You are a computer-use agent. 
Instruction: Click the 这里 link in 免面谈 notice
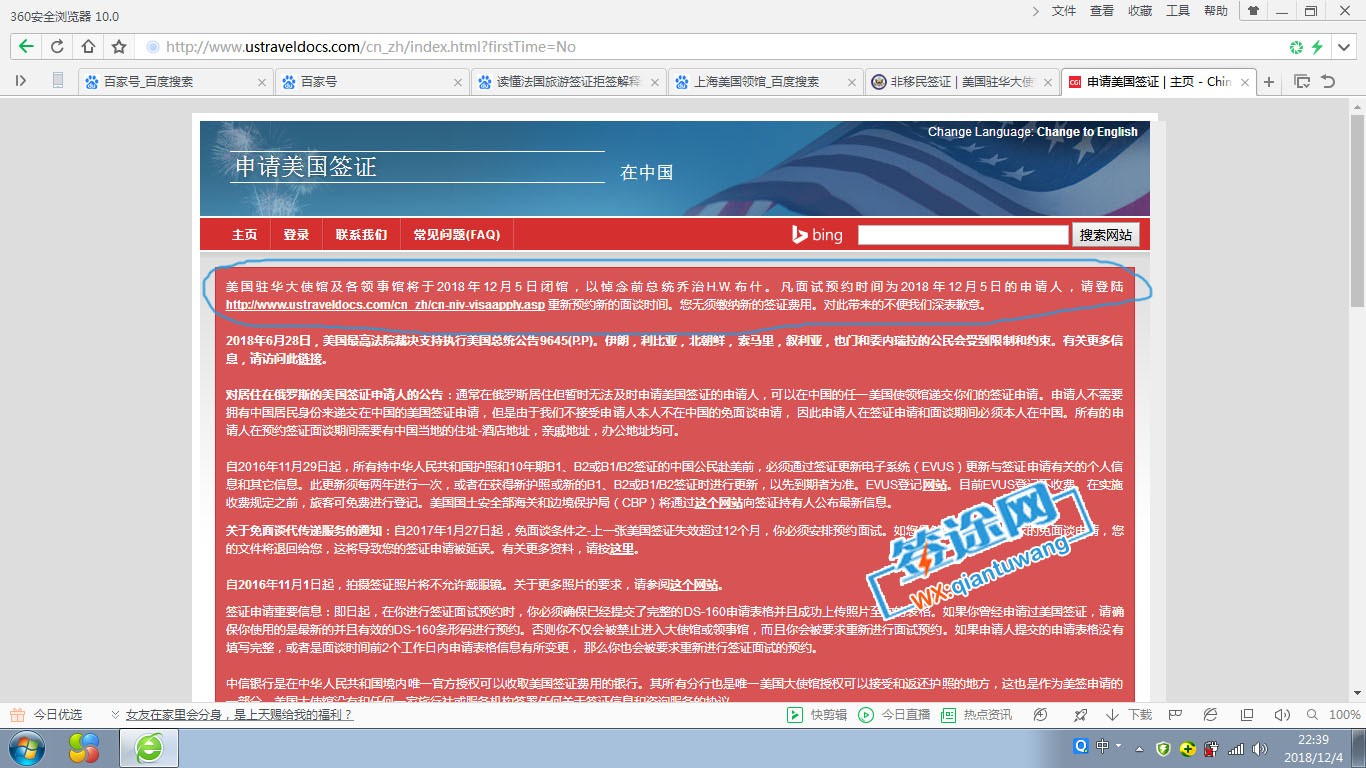pos(623,549)
